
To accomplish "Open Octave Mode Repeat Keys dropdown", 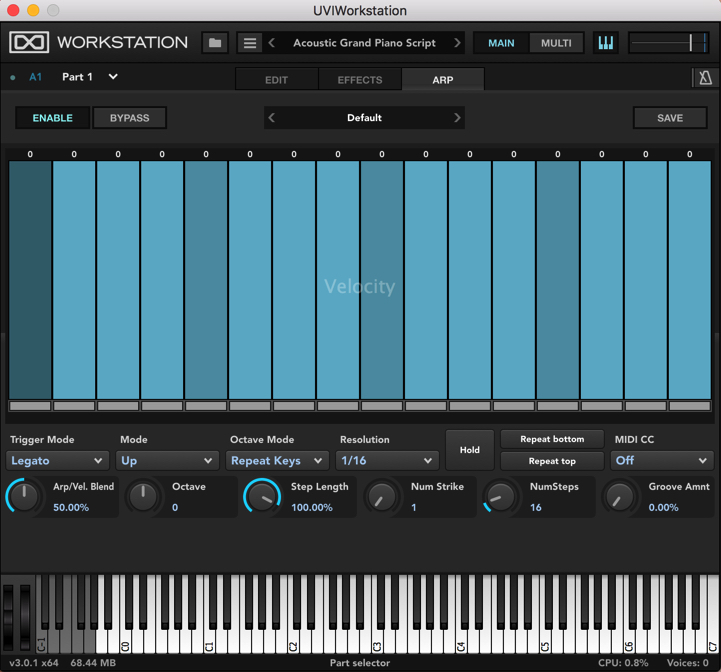I will 277,460.
